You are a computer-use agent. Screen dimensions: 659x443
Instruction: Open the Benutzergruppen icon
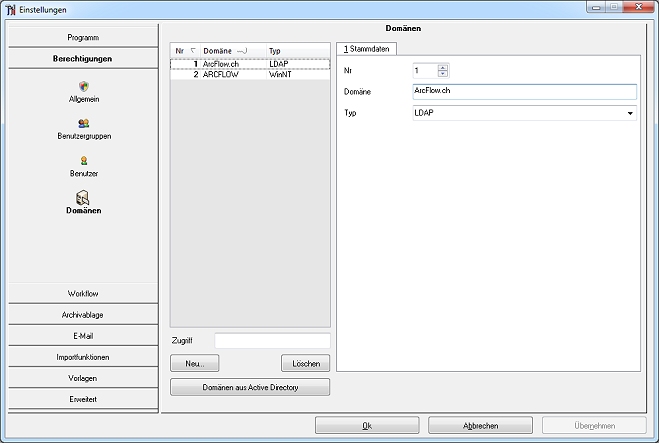84,124
